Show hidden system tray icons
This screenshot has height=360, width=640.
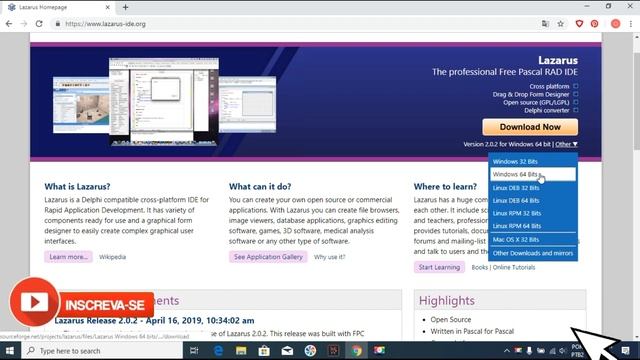pyautogui.click(x=507, y=351)
